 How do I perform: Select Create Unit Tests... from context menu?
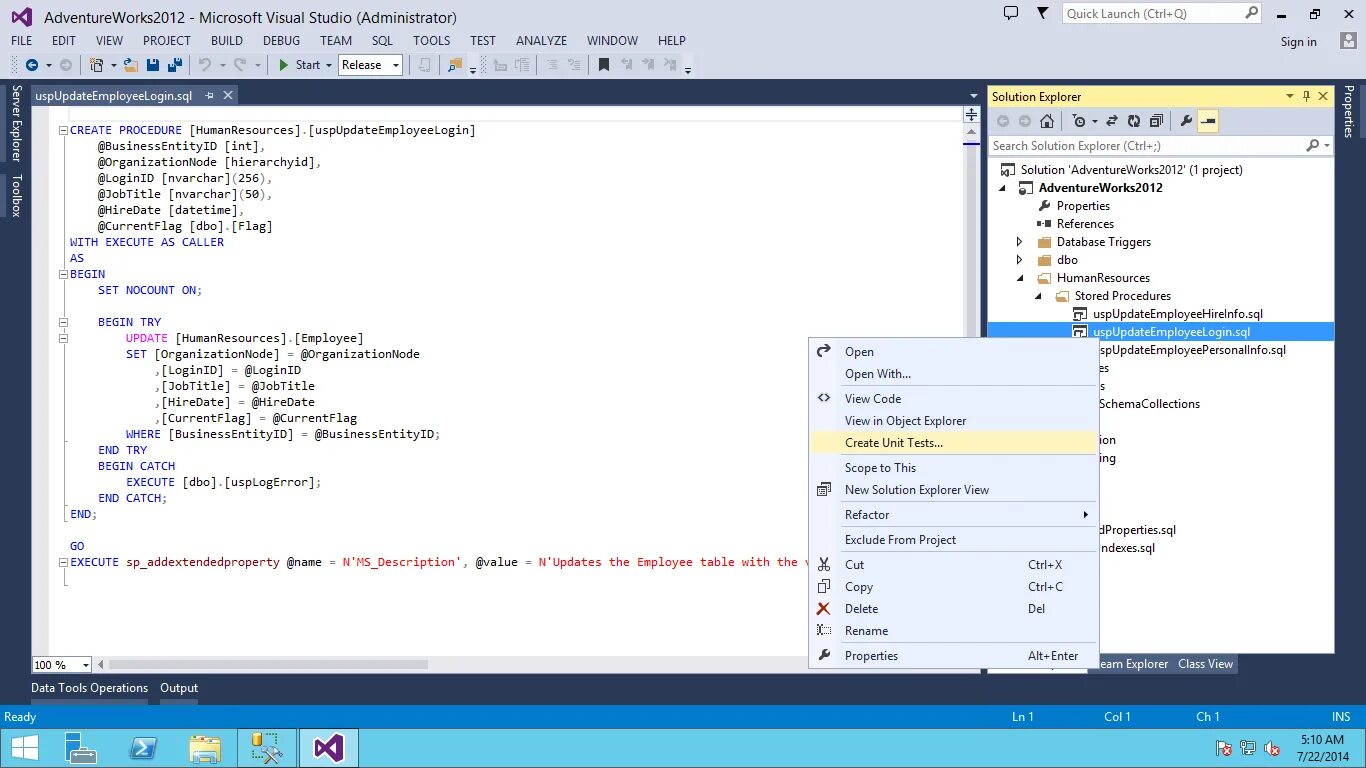point(954,443)
